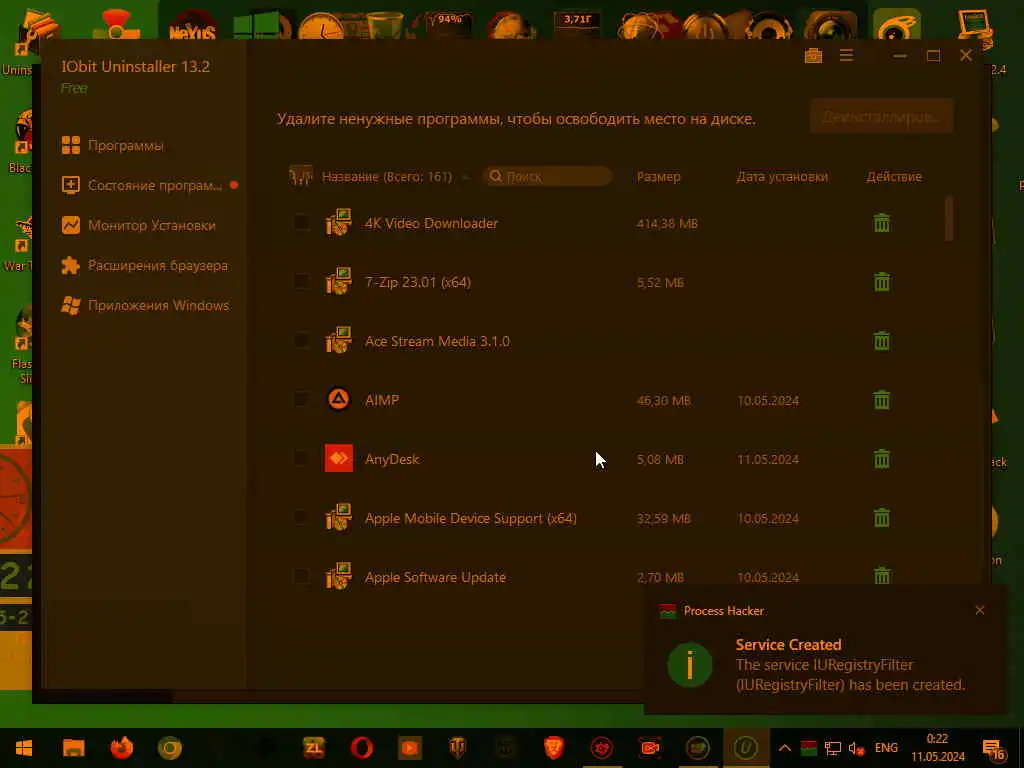Select the AIMP program icon

pyautogui.click(x=338, y=399)
